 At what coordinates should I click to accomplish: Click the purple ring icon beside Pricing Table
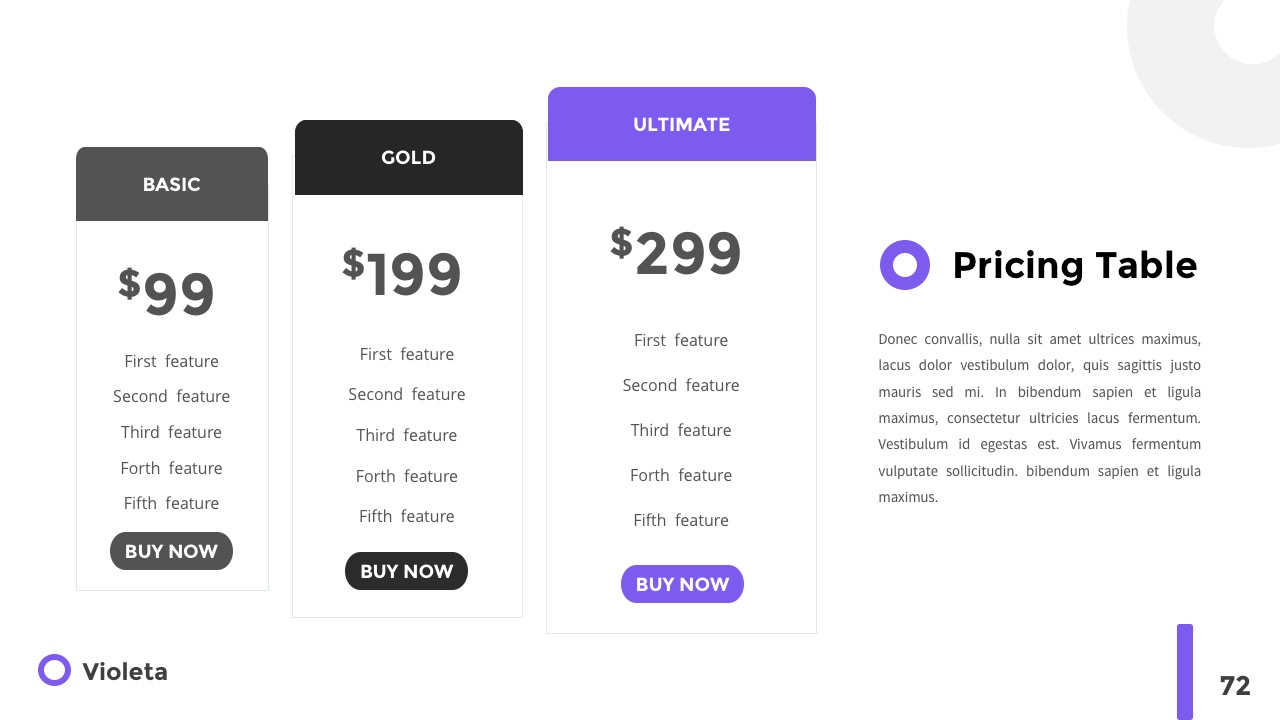point(904,265)
